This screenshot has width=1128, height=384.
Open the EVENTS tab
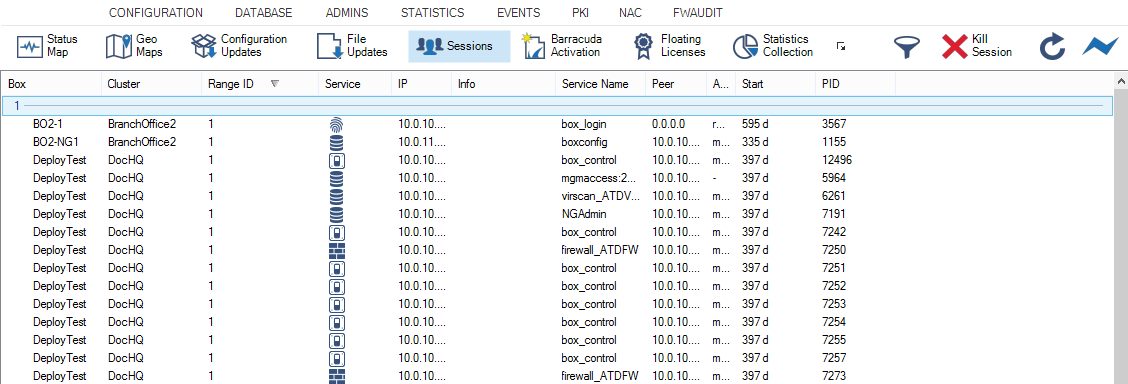[x=519, y=12]
